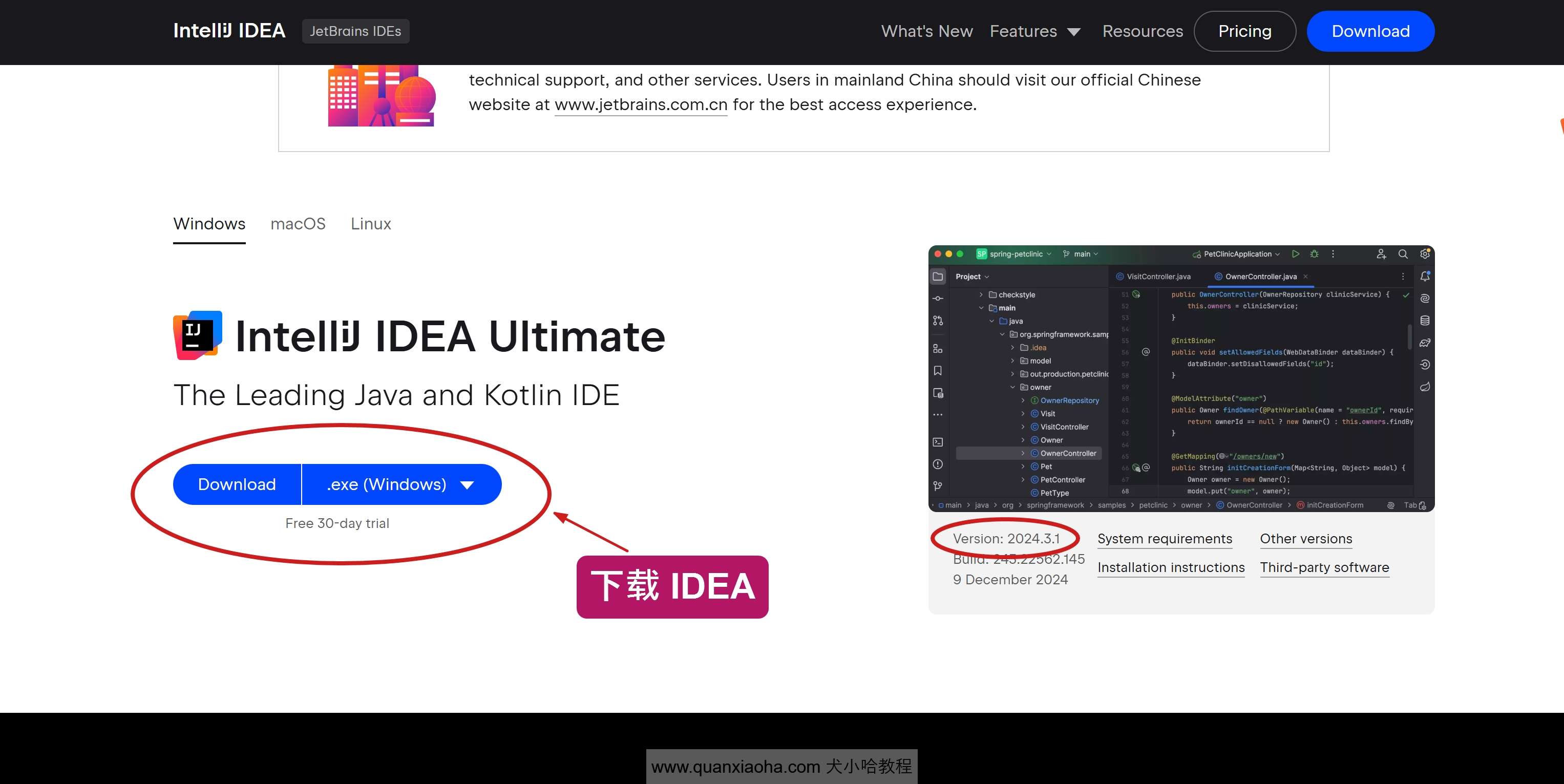Click the bookmark icon in IDE sidebar
The image size is (1564, 784).
[939, 369]
